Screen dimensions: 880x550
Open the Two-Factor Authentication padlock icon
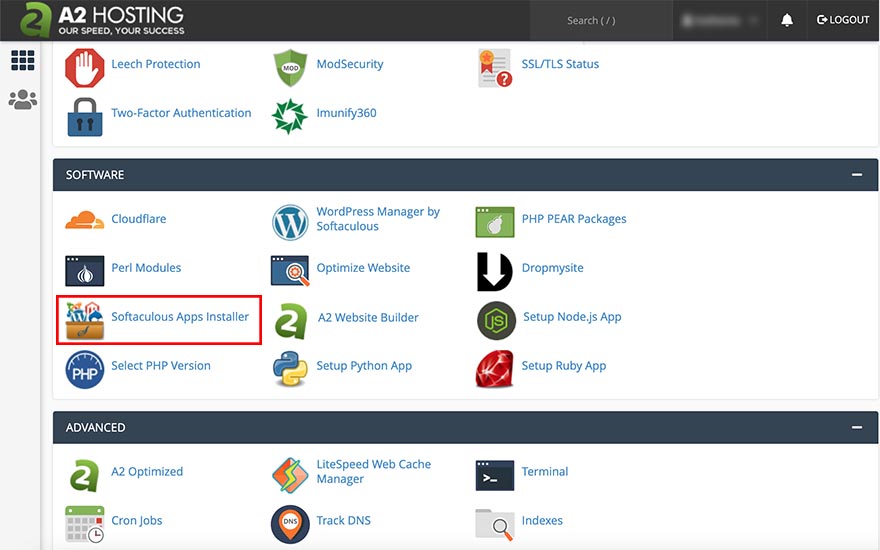click(x=85, y=117)
